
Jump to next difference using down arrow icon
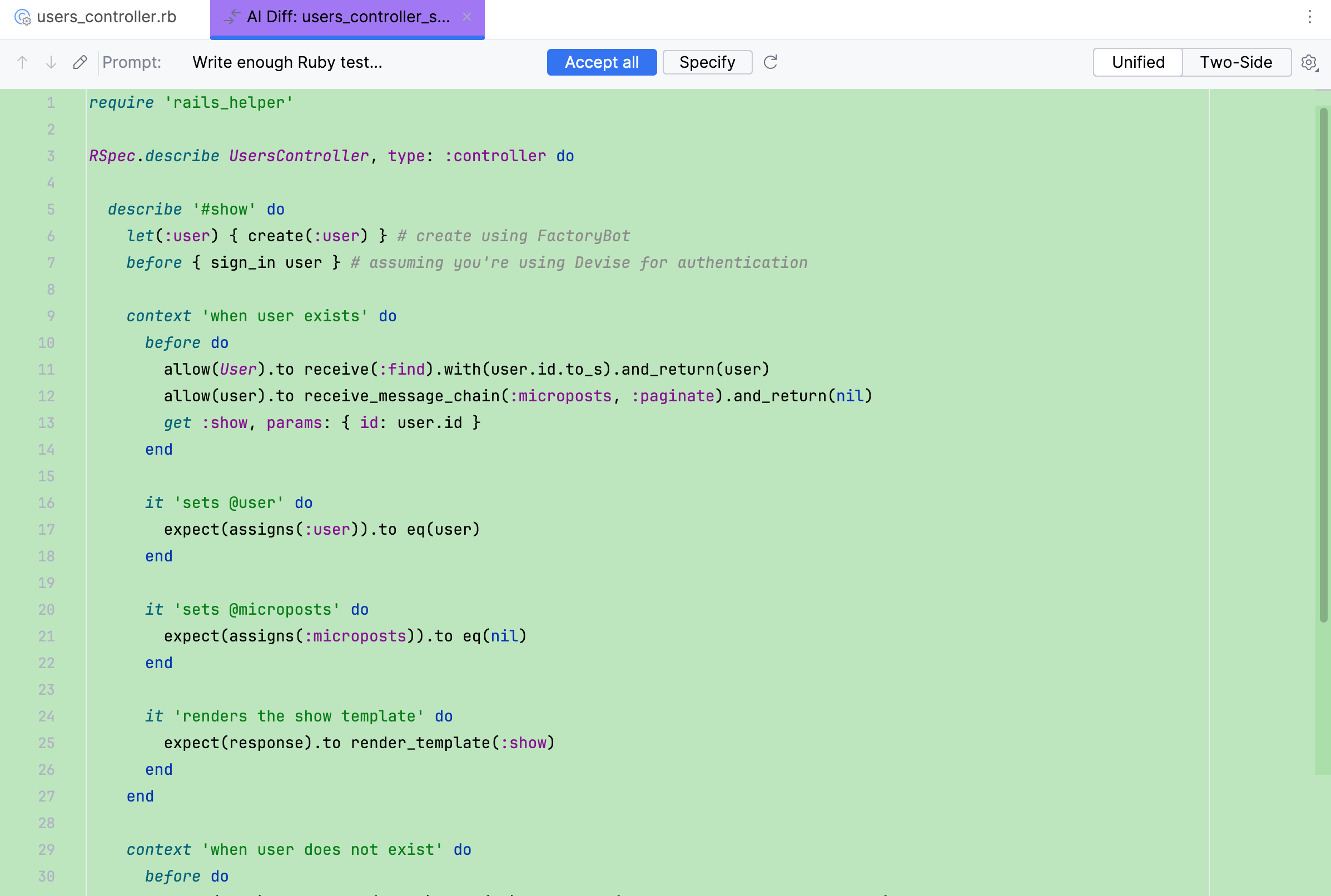51,62
